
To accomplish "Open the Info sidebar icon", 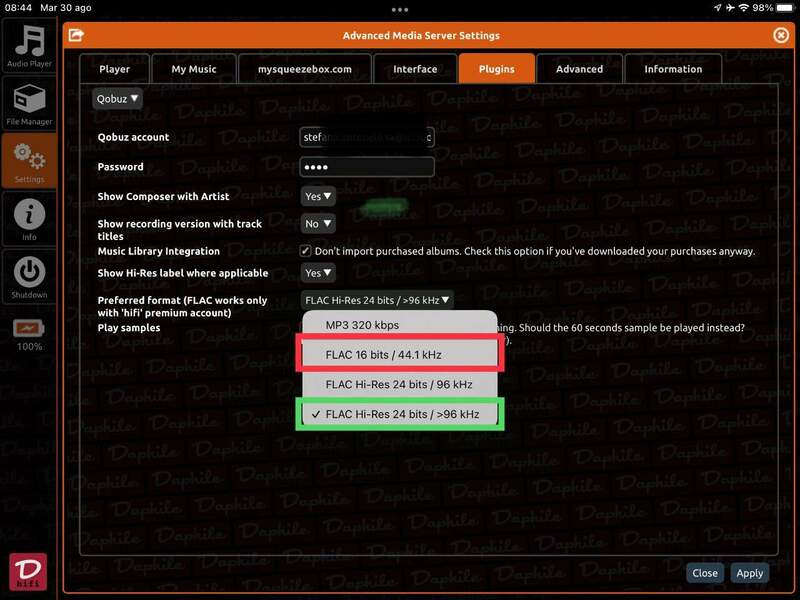I will click(x=29, y=219).
